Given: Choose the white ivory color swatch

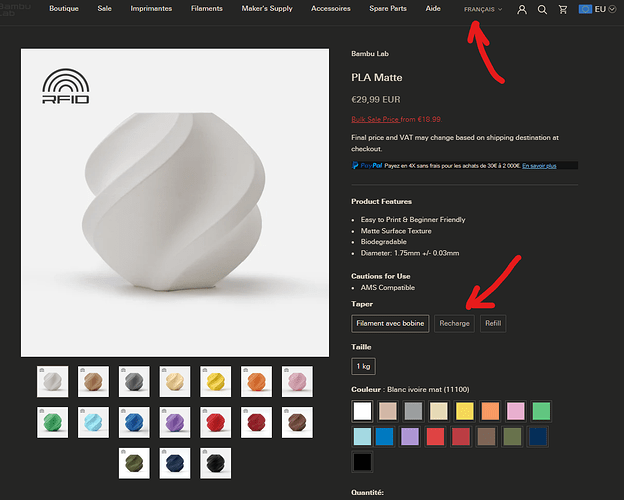Looking at the screenshot, I should coord(362,411).
